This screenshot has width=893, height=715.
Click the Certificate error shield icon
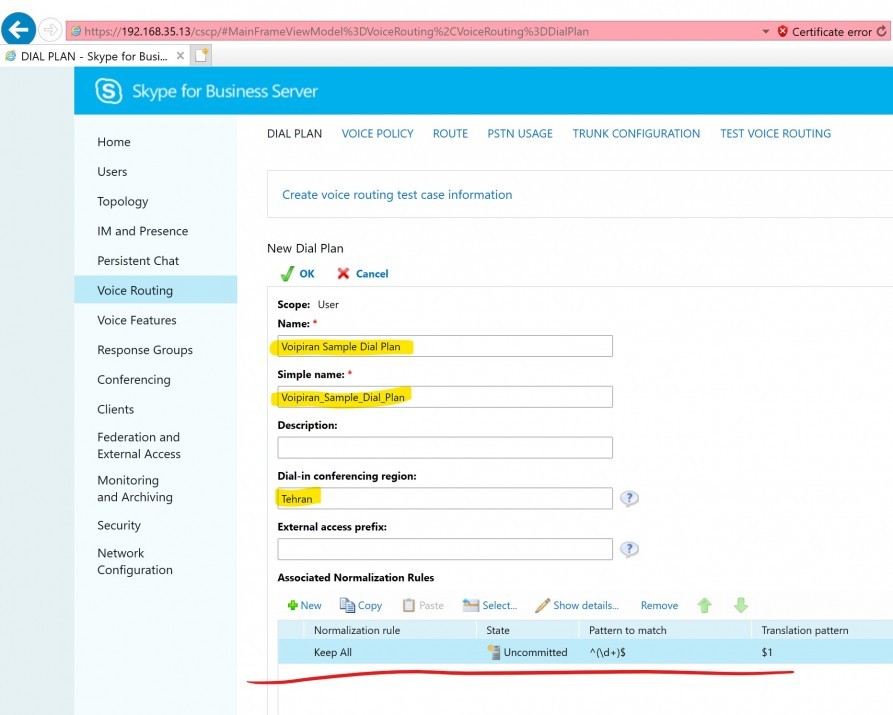coord(783,31)
